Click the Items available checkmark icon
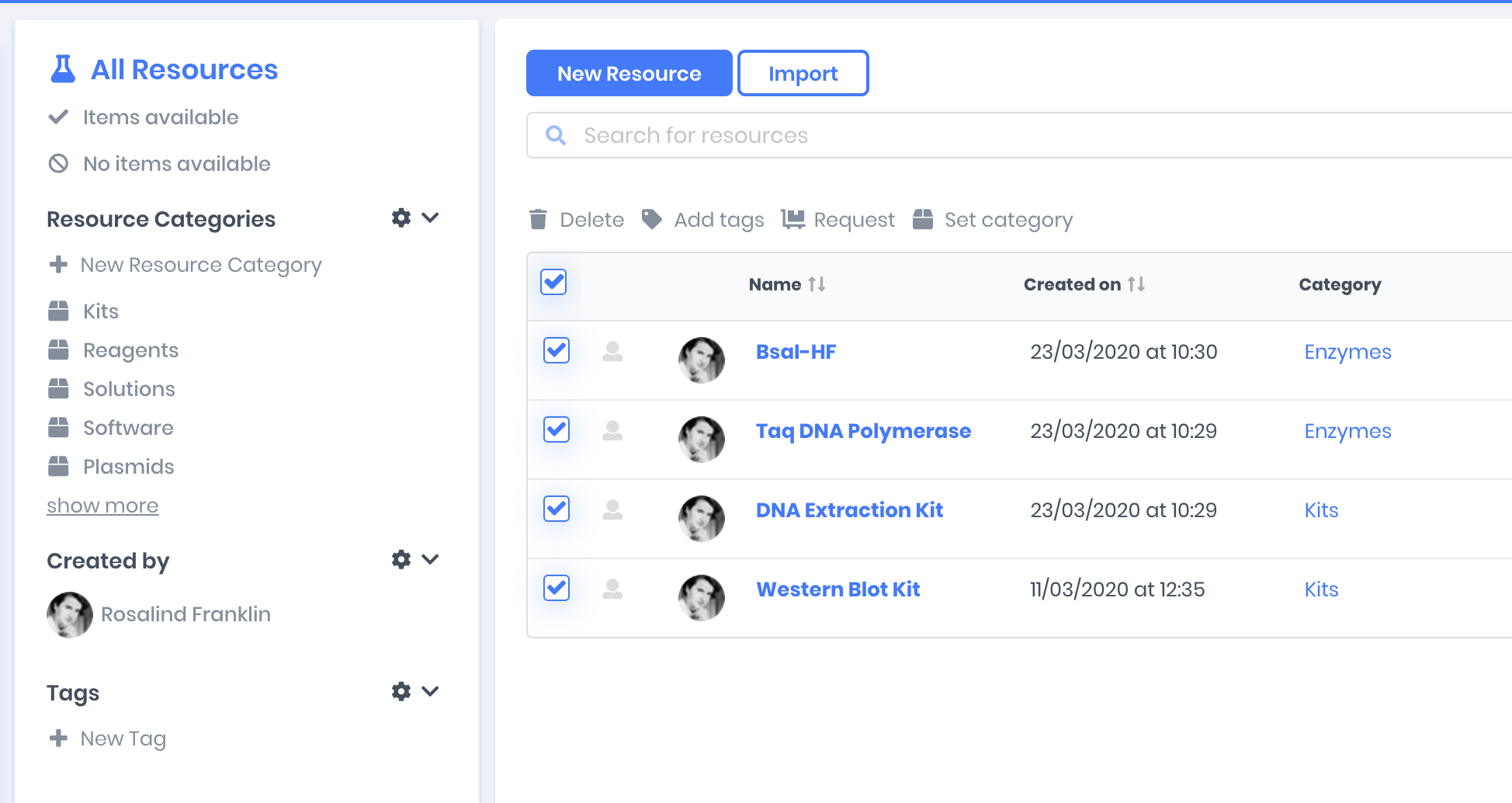Viewport: 1512px width, 803px height. click(x=58, y=117)
